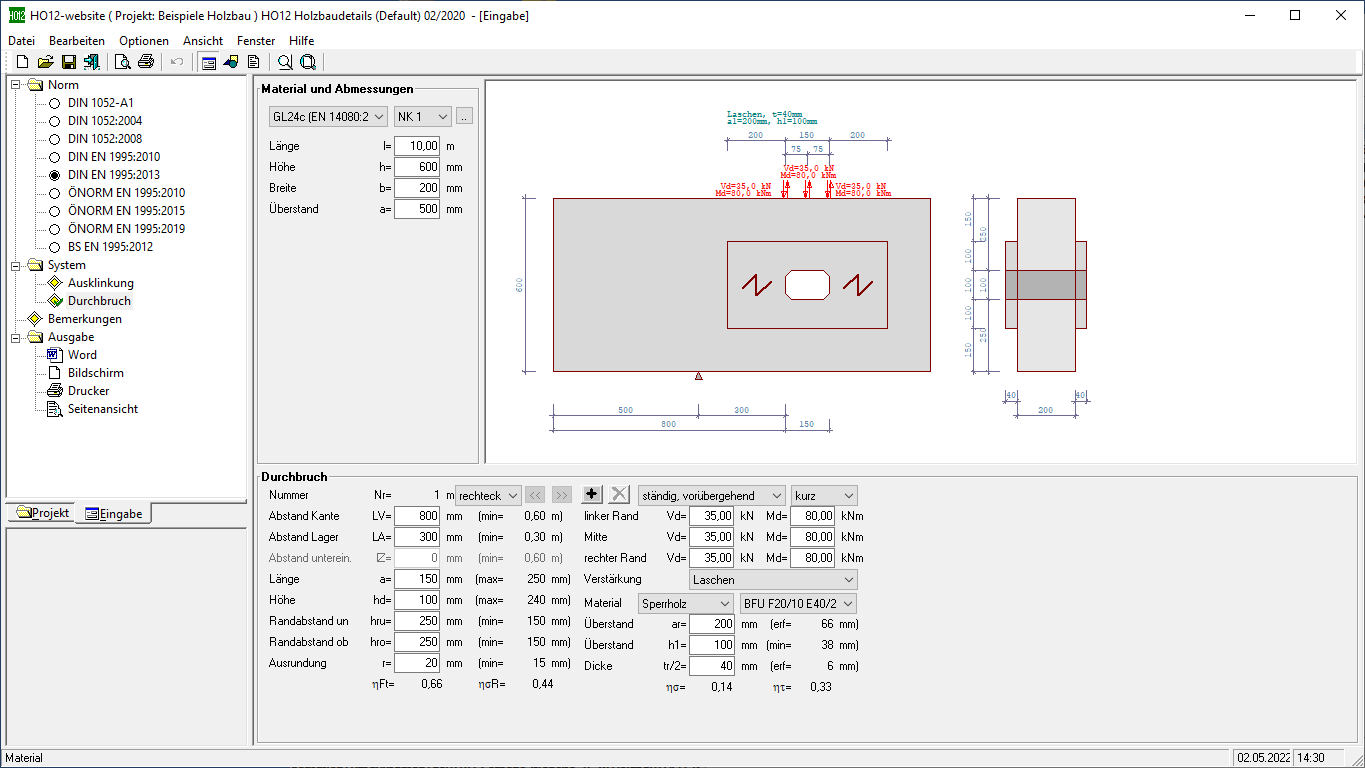The width and height of the screenshot is (1365, 768).
Task: Open the Ansicht menu
Action: (203, 41)
